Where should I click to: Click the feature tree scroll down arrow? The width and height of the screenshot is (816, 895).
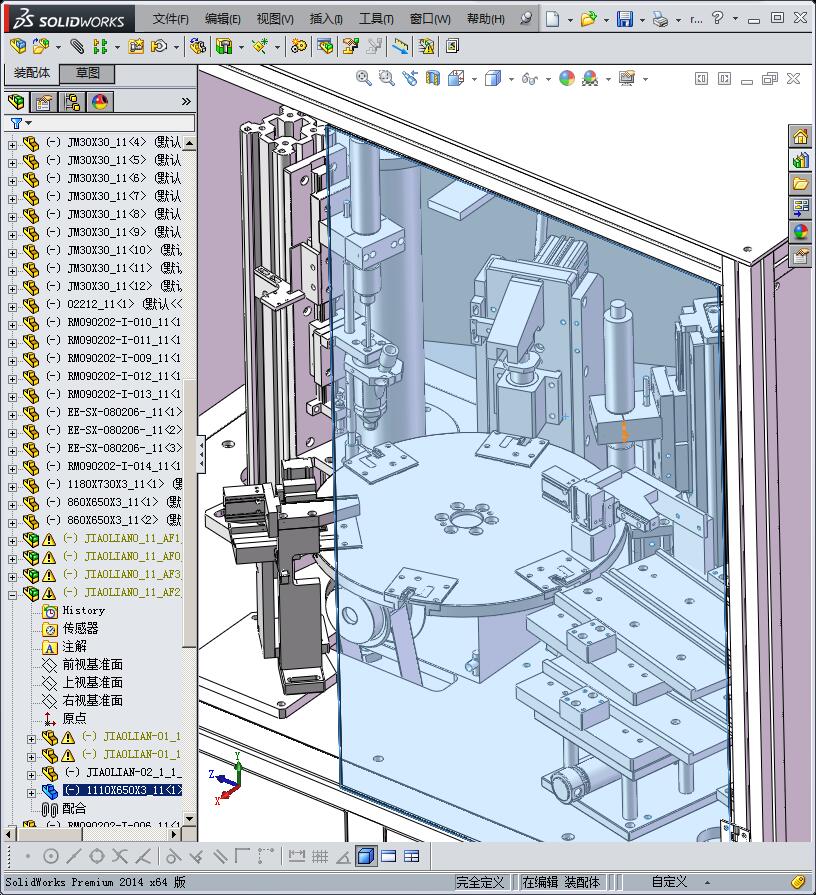tap(189, 819)
